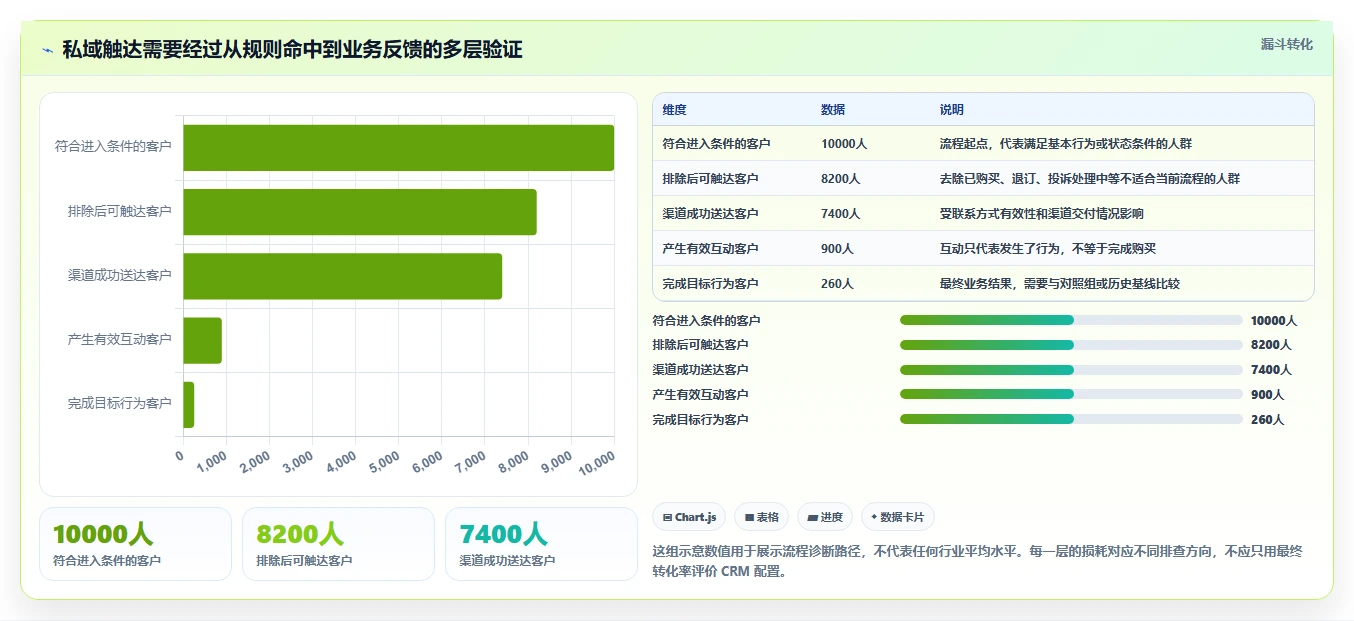
Task: Click the 完成目标行为客户 chart bar
Action: pos(188,404)
